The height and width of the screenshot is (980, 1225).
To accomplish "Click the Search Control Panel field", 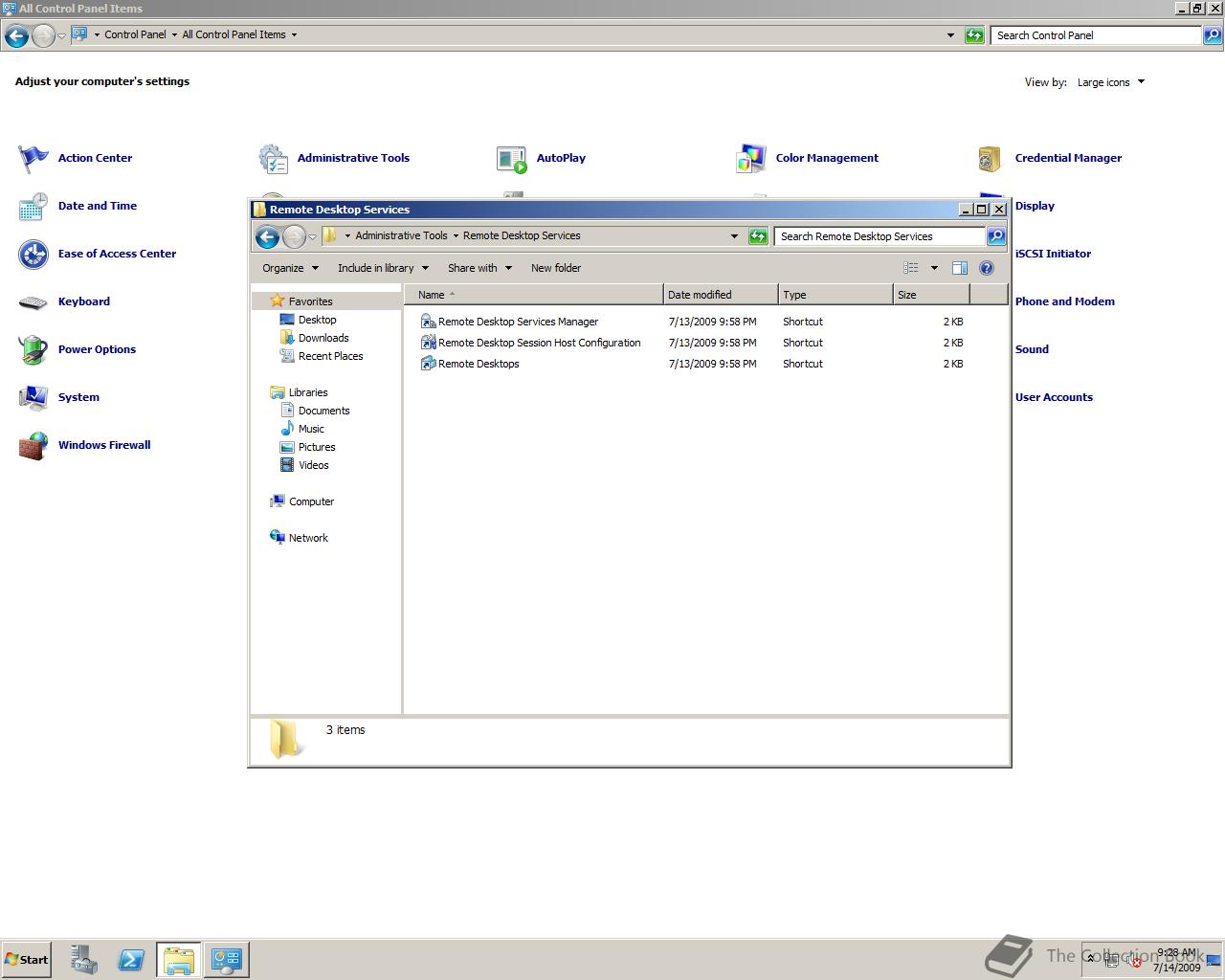I will pyautogui.click(x=1096, y=35).
